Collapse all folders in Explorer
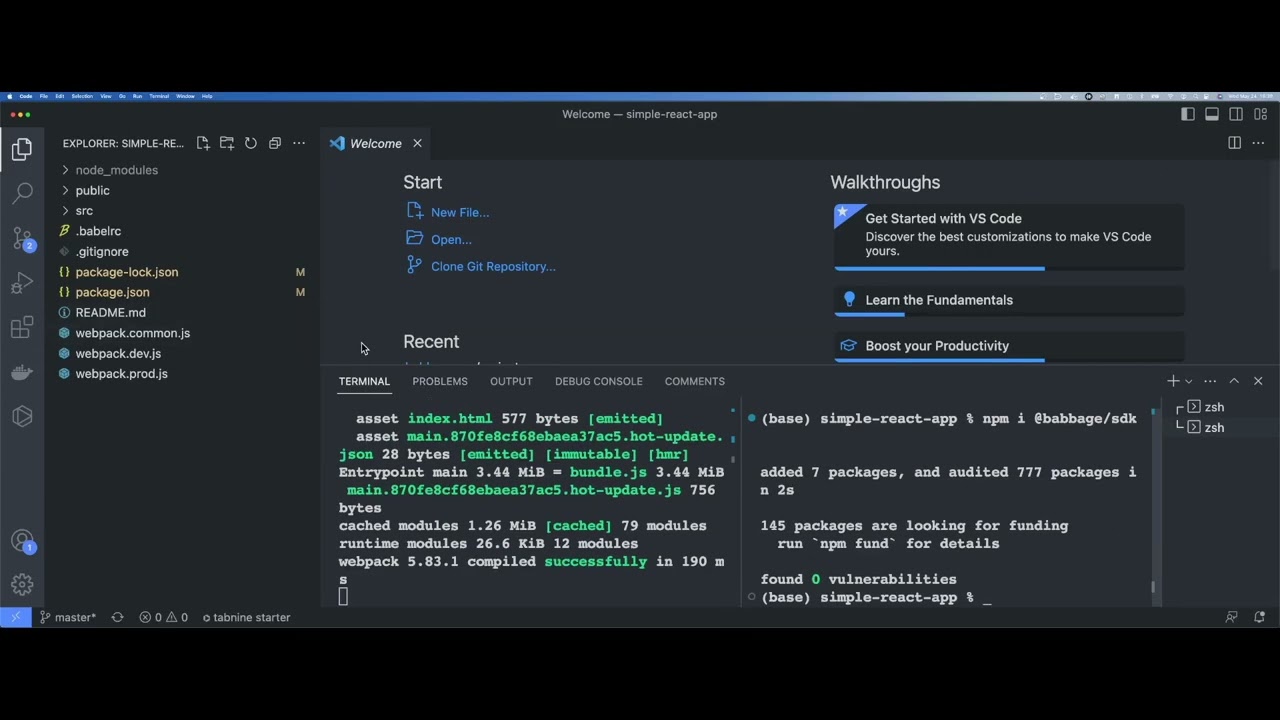 [x=275, y=143]
